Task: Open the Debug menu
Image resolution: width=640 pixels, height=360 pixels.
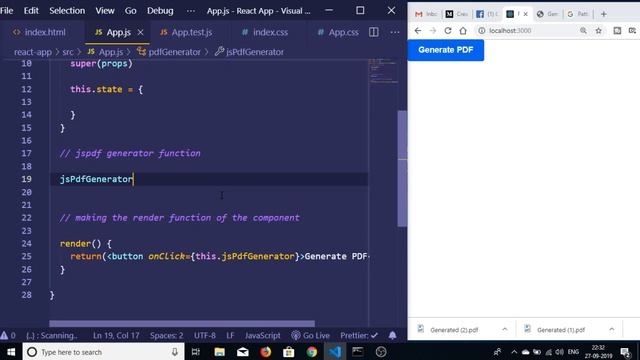Action: [x=160, y=11]
